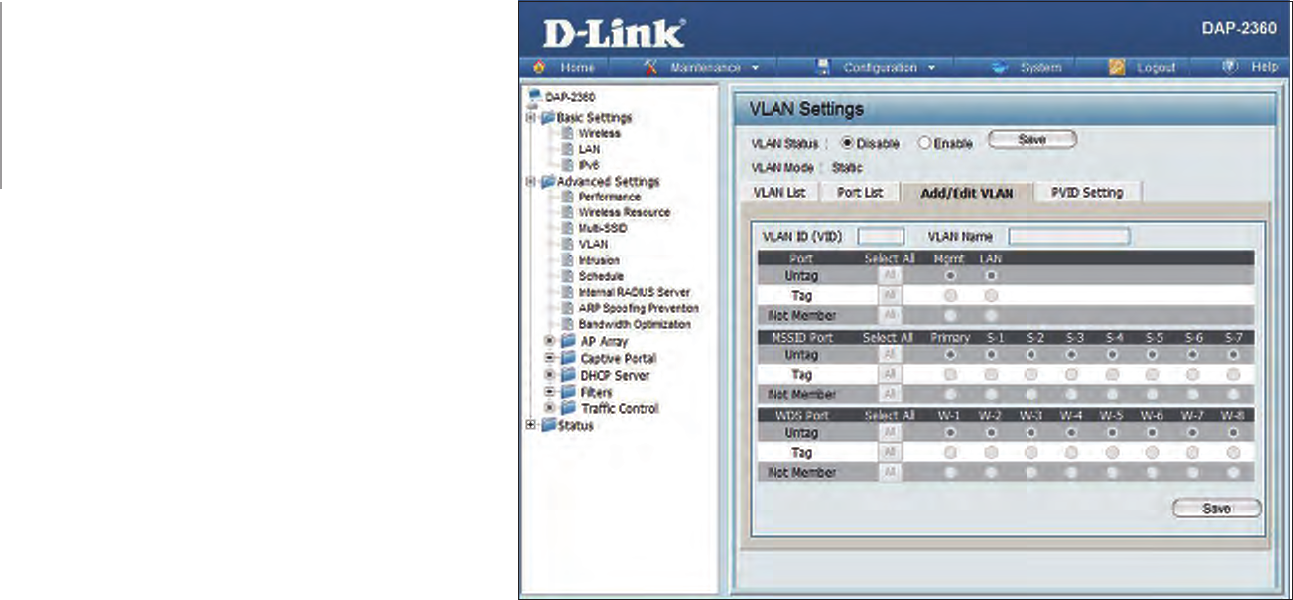Click the VLAN ID (VID) input field
This screenshot has width=1293, height=600.
(881, 237)
